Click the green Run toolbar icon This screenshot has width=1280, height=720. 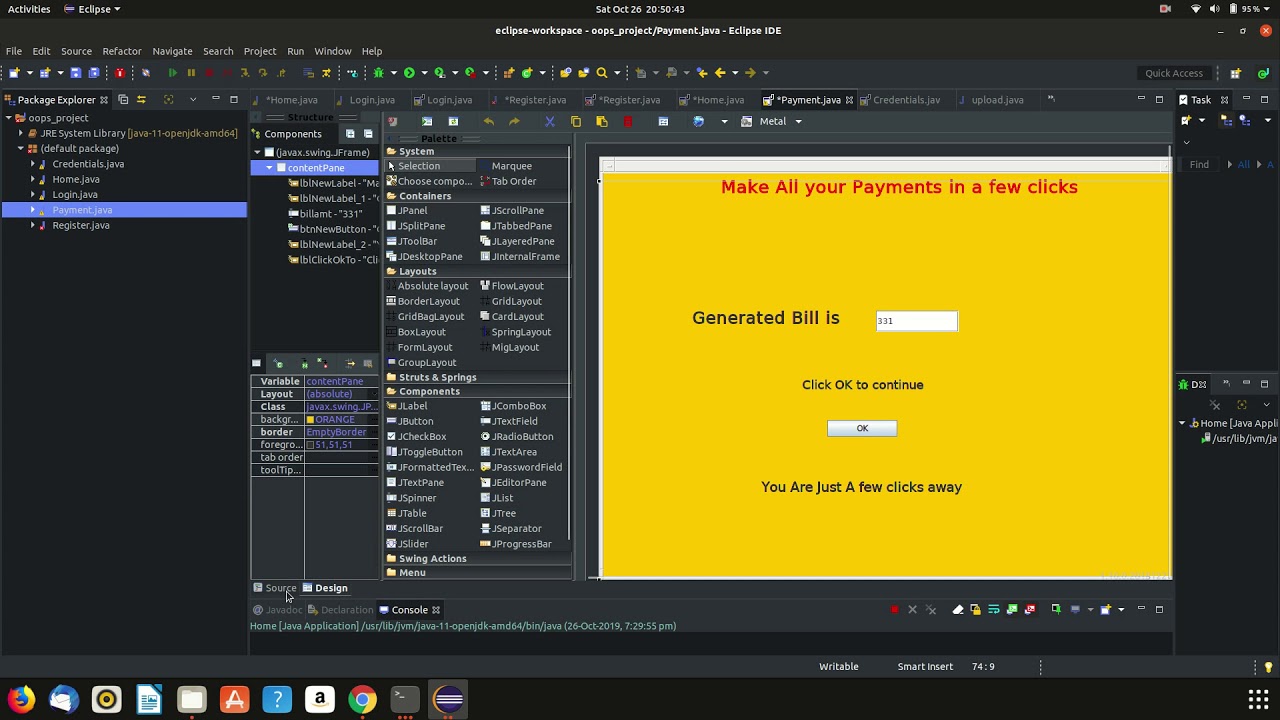[408, 72]
